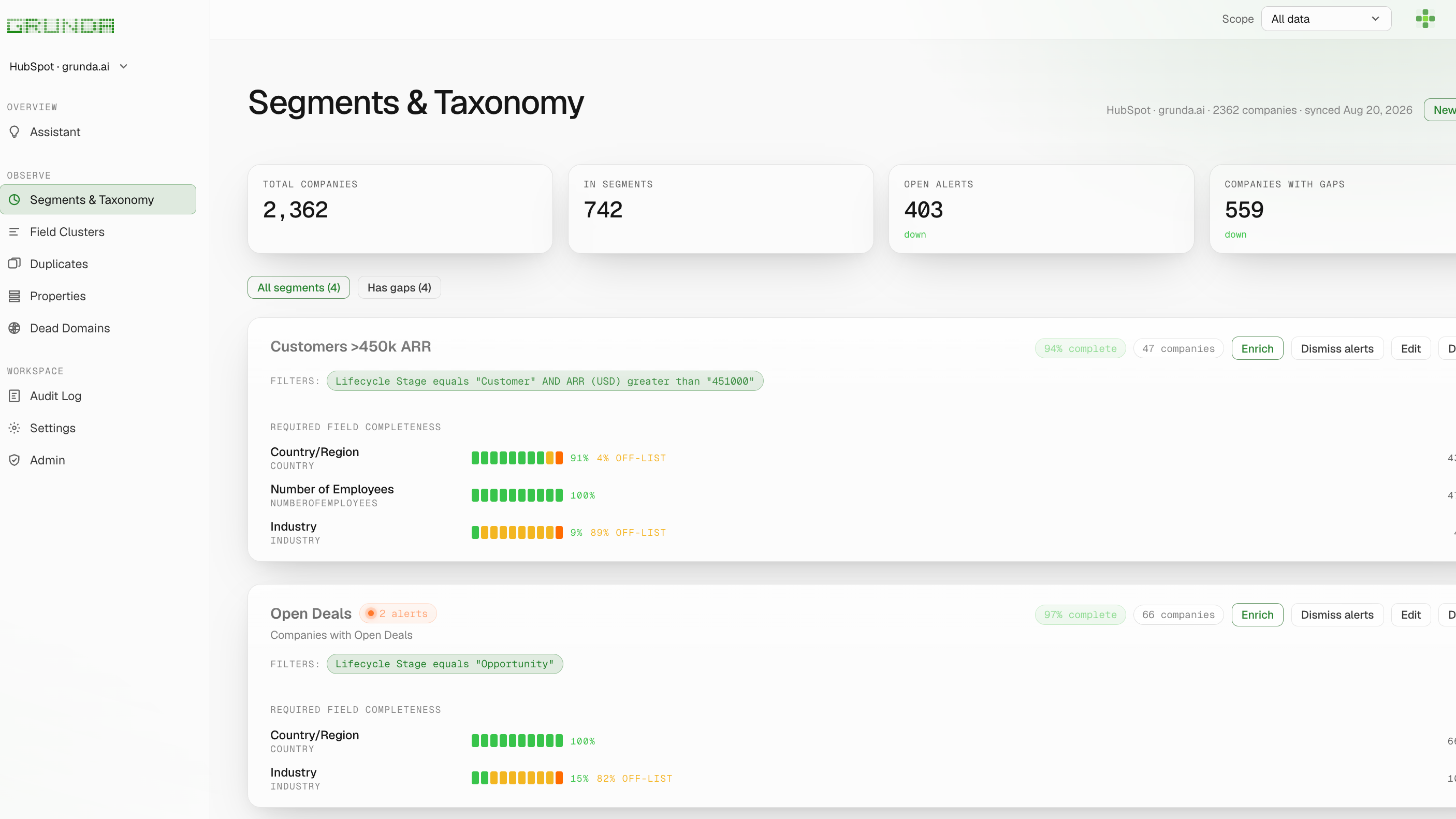The width and height of the screenshot is (1456, 819).
Task: Click the Assistant lightbulb icon
Action: click(x=14, y=131)
